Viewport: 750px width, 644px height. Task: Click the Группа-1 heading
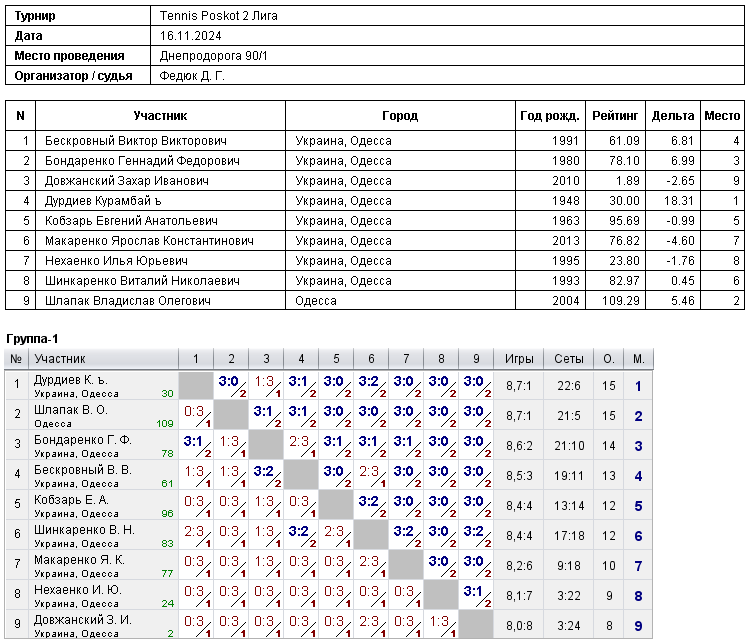coord(32,339)
